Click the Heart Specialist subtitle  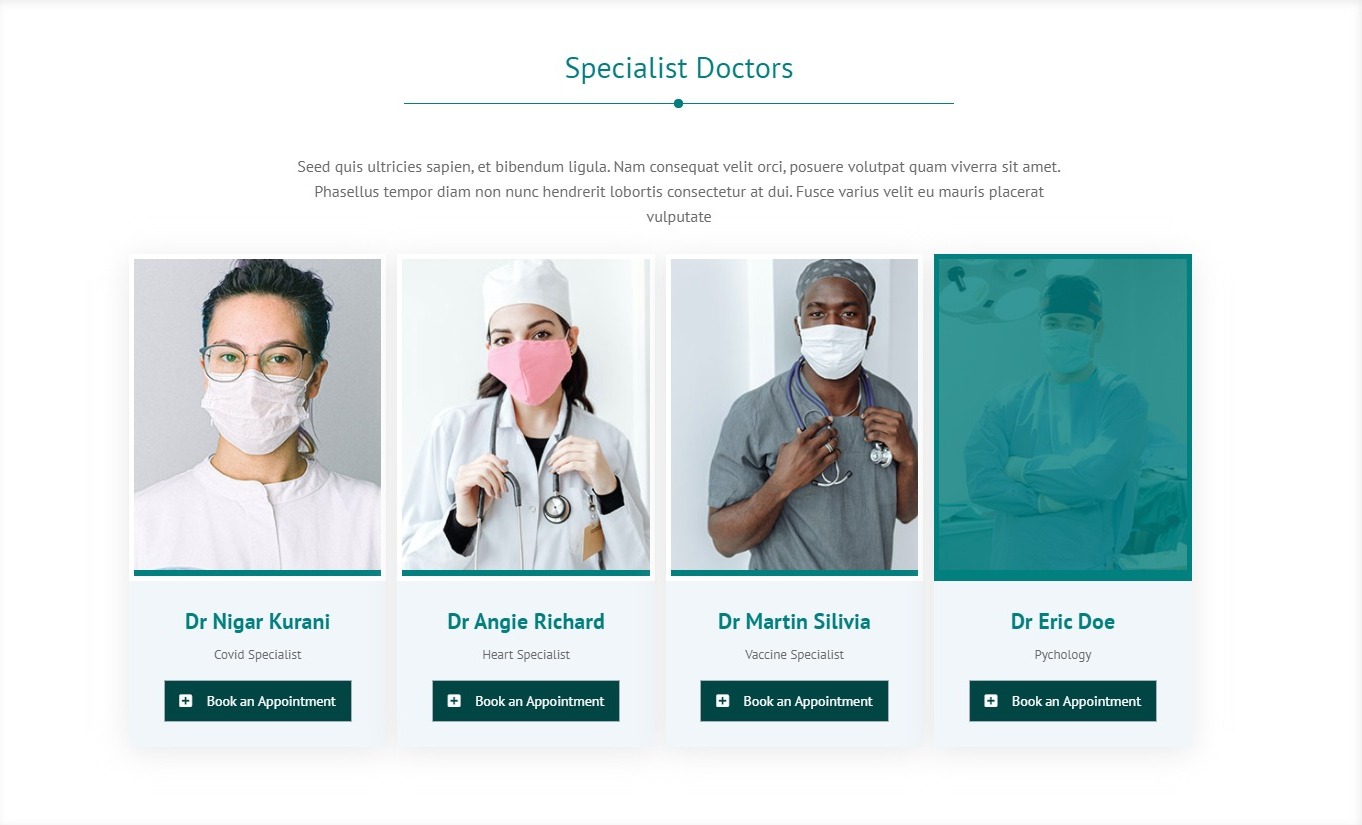526,655
